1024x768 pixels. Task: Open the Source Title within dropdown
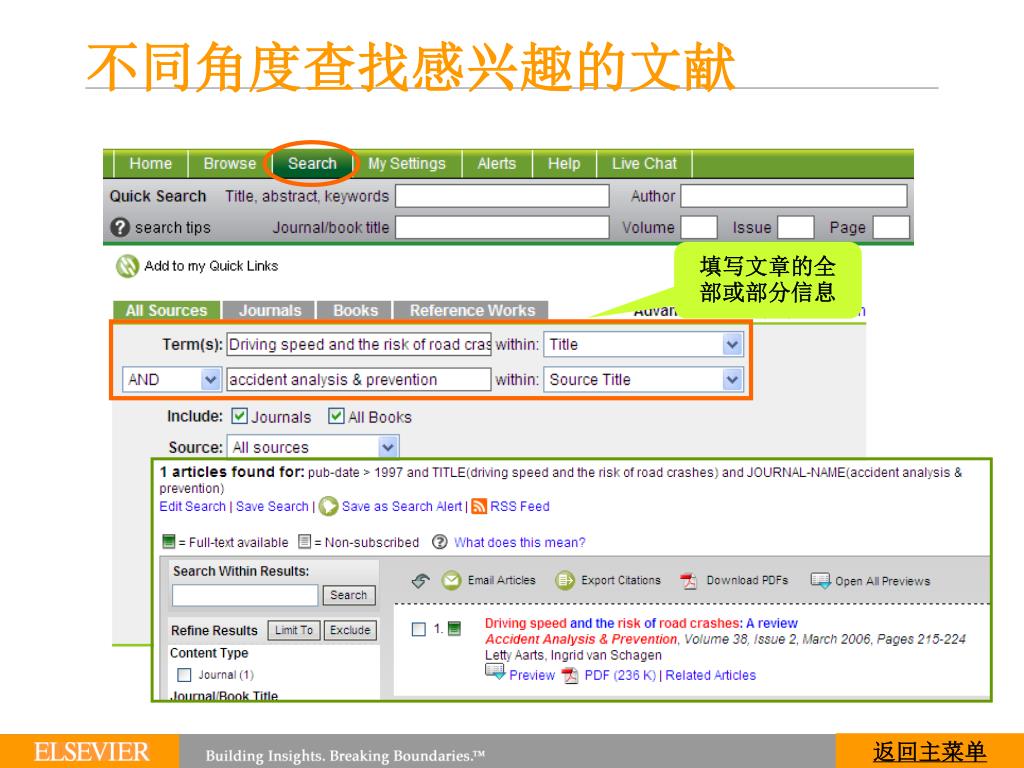click(643, 379)
